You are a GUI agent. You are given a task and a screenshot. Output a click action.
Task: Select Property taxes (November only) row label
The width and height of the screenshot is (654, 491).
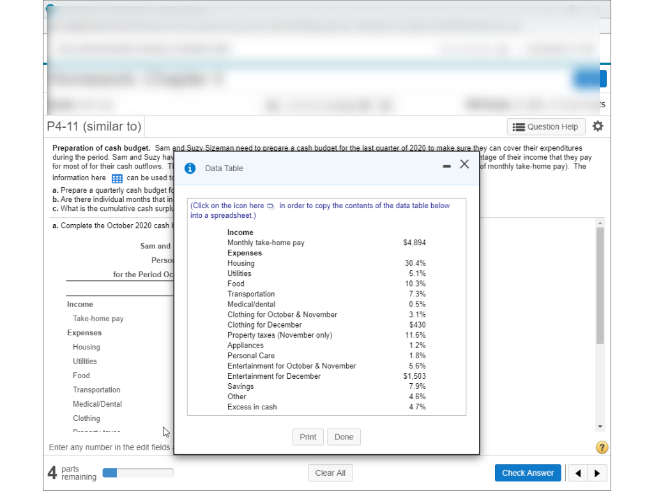[279, 335]
